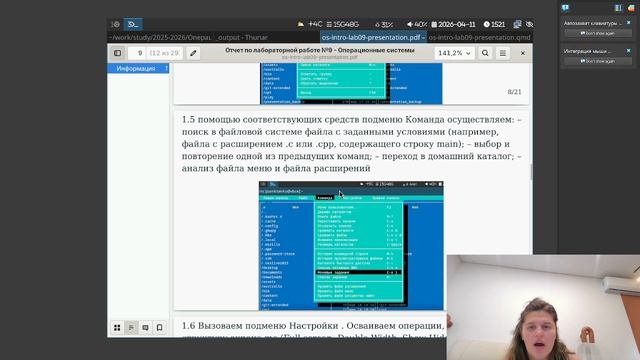Click the chat bubble icon in the top-right panel
The image size is (640, 360).
pyautogui.click(x=565, y=7)
